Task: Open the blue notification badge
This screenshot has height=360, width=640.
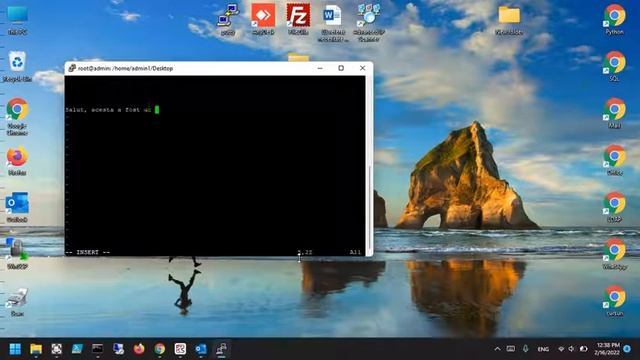Action: (x=627, y=349)
